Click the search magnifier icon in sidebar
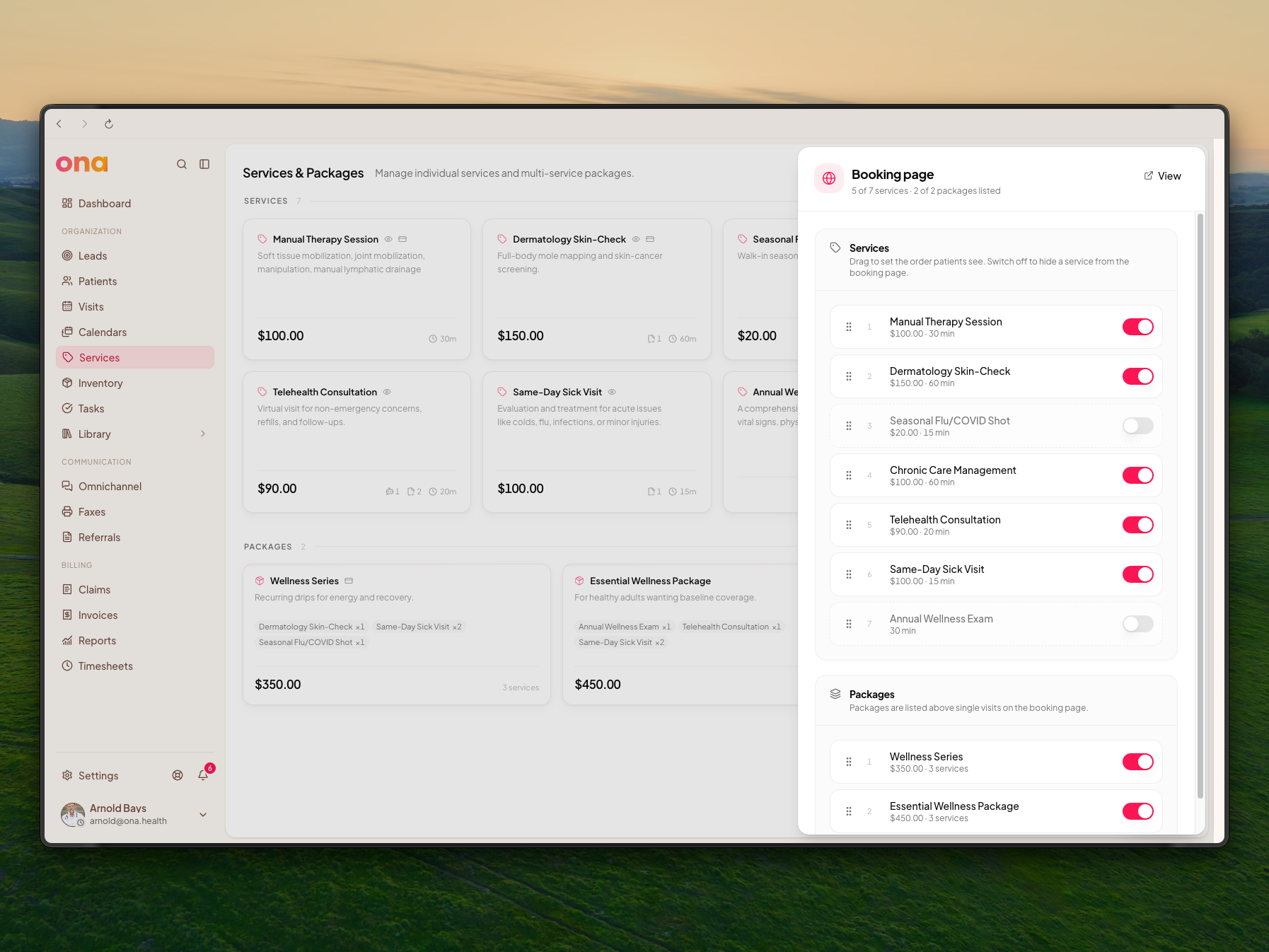Image resolution: width=1269 pixels, height=952 pixels. click(x=182, y=164)
